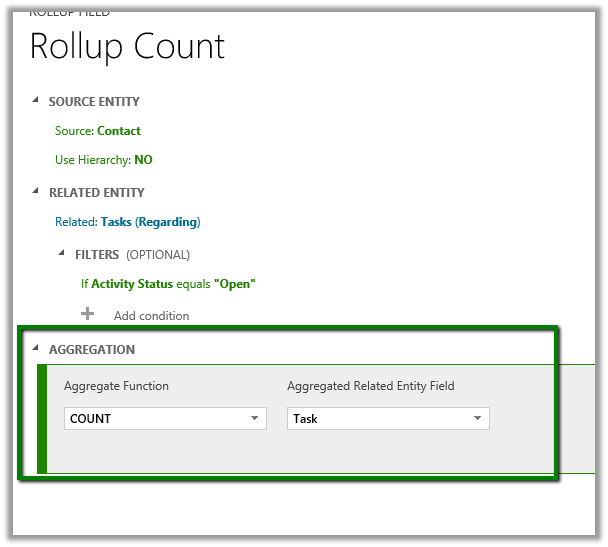
Task: Open the Aggregate Function COUNT dropdown
Action: coord(165,418)
